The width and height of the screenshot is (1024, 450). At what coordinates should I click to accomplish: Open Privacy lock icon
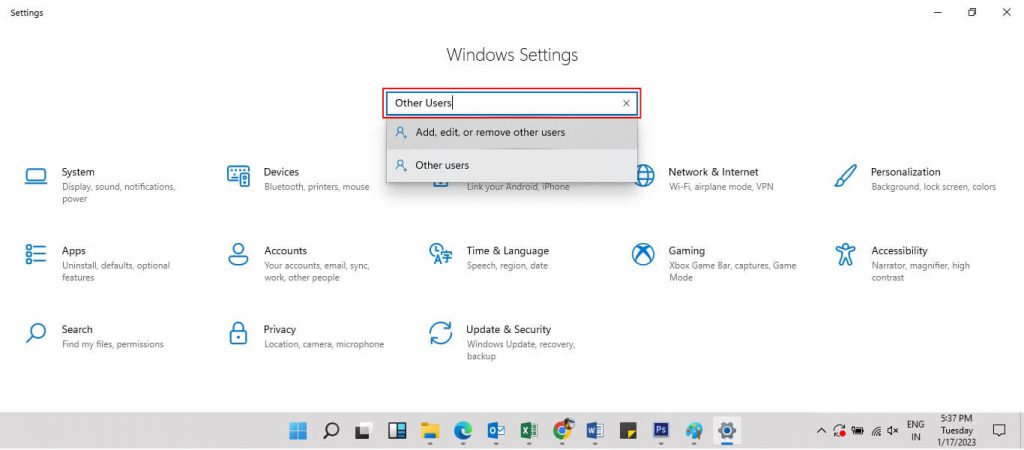(x=238, y=332)
